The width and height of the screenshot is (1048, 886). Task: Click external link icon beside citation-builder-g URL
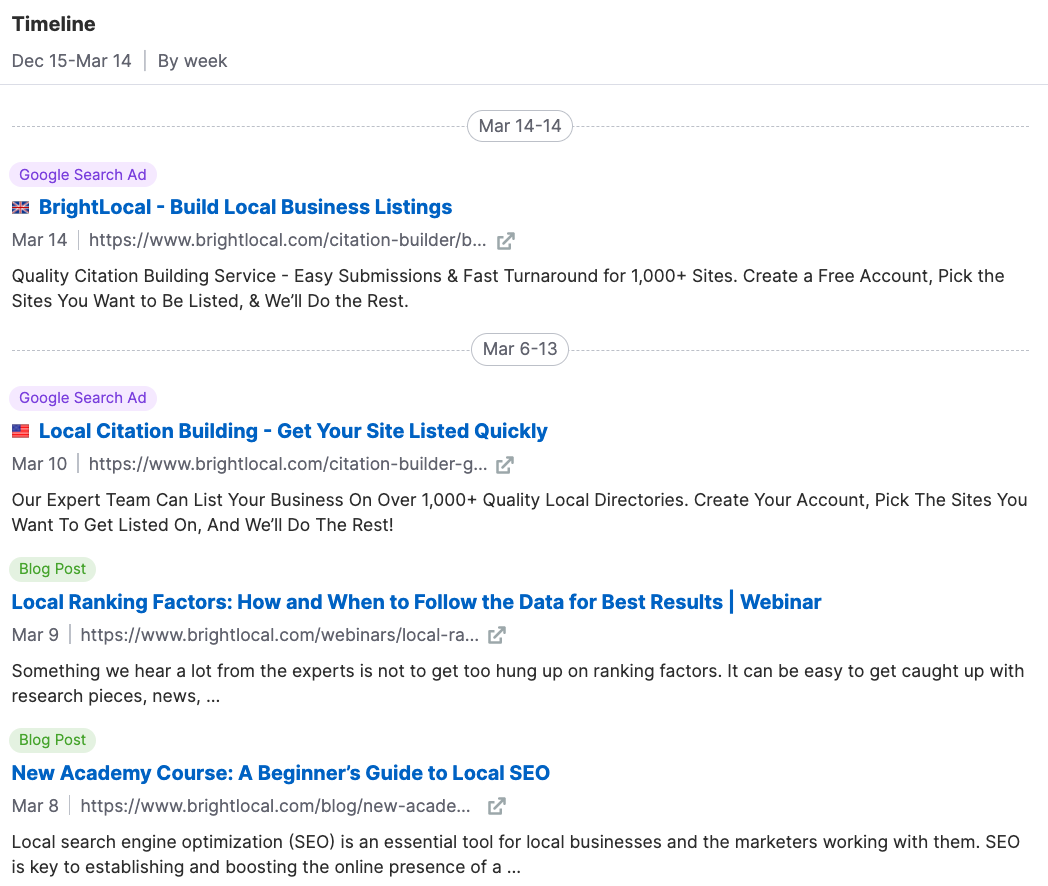coord(506,465)
